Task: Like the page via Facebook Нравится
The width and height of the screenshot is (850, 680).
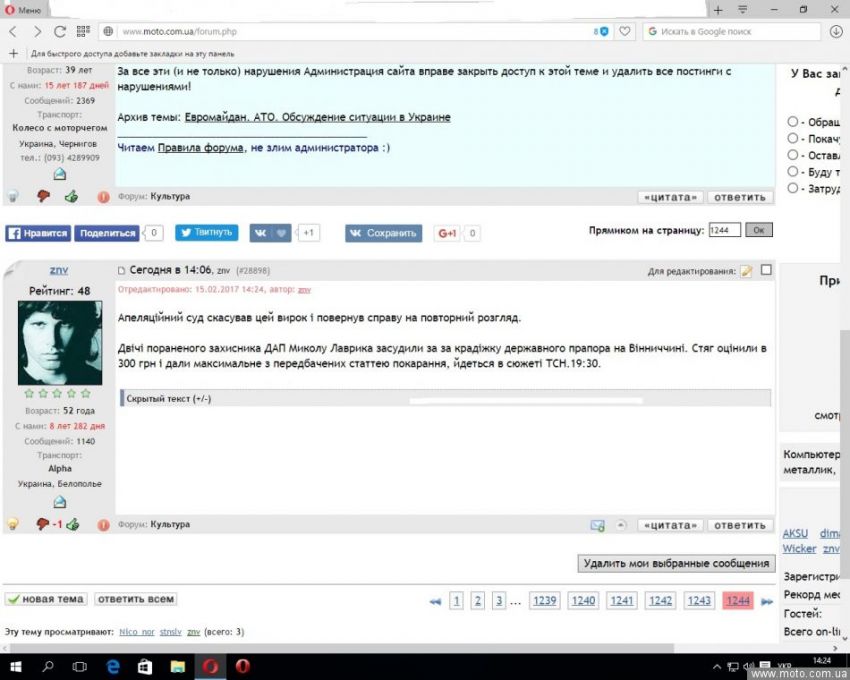Action: (38, 233)
